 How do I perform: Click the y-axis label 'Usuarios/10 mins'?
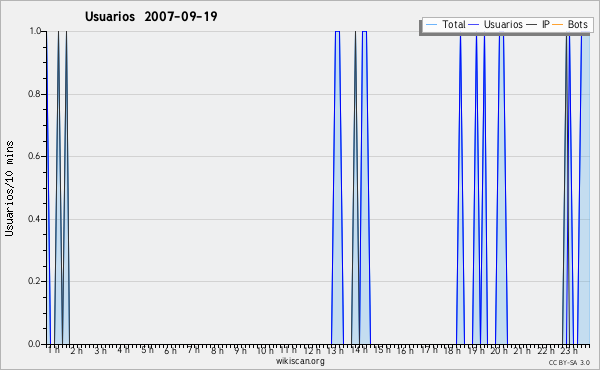coord(9,189)
